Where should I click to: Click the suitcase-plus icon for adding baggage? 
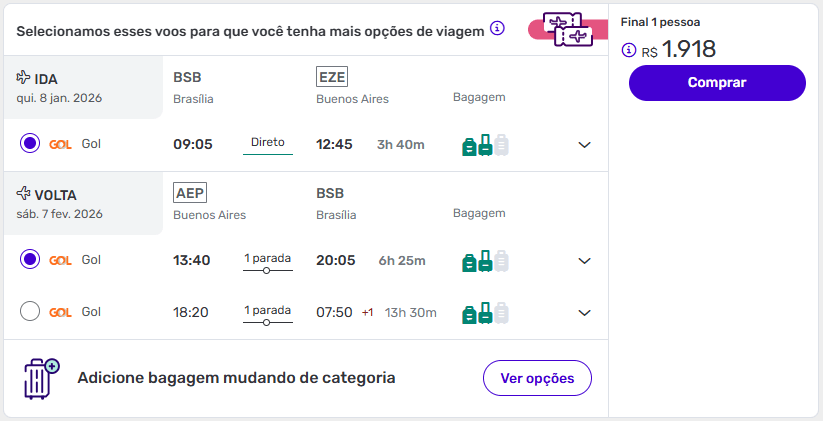41,379
